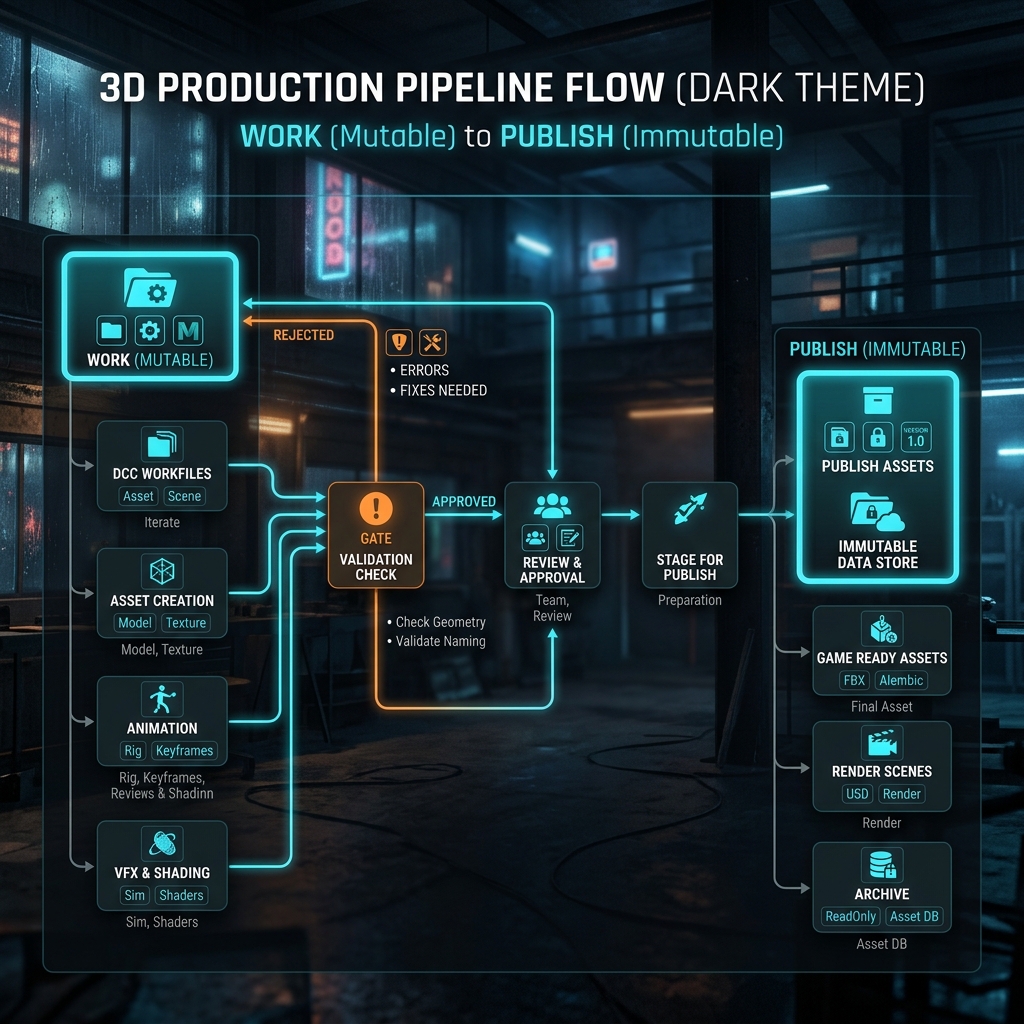This screenshot has height=1024, width=1024.
Task: Click the archive box icon above Publish Assets
Action: click(878, 400)
